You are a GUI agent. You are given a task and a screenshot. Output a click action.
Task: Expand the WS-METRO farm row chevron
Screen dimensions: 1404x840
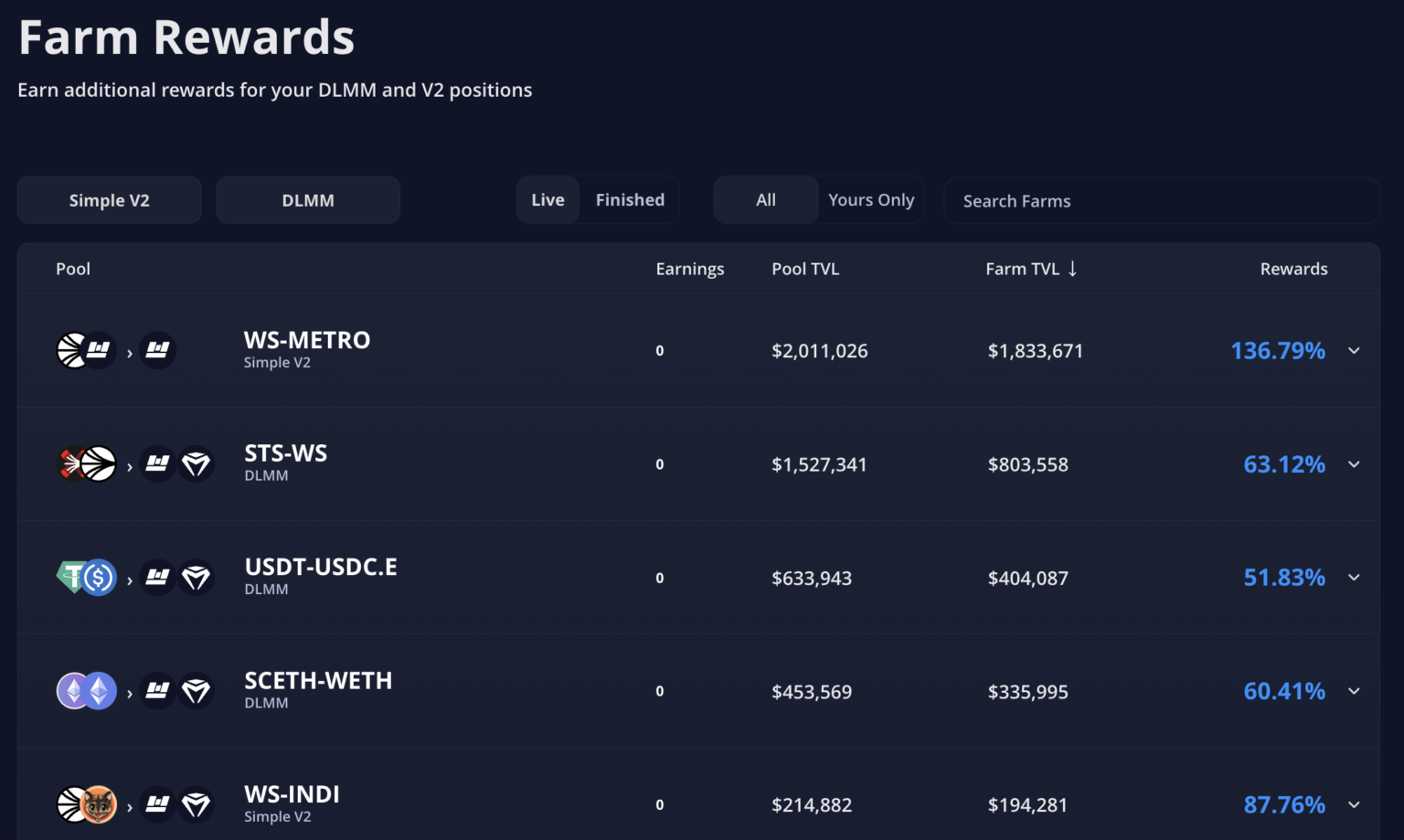click(1354, 351)
